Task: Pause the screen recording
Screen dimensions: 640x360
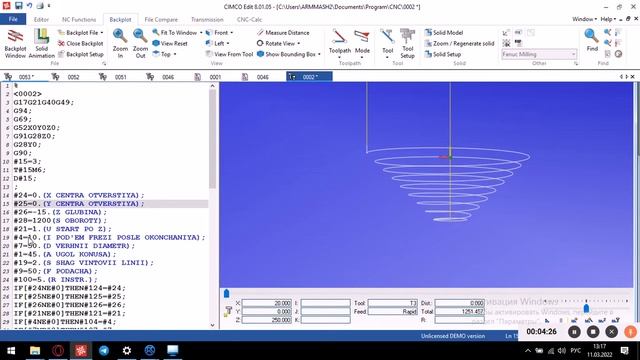Action: [574, 332]
